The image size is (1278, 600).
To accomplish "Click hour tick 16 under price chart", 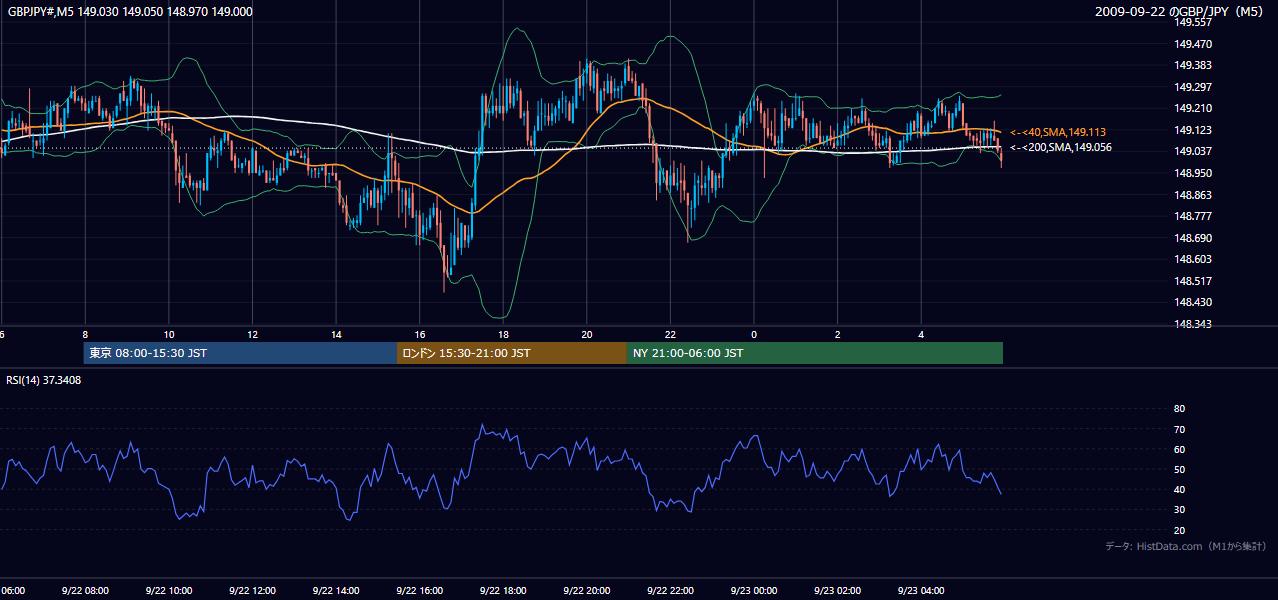I will coord(420,335).
